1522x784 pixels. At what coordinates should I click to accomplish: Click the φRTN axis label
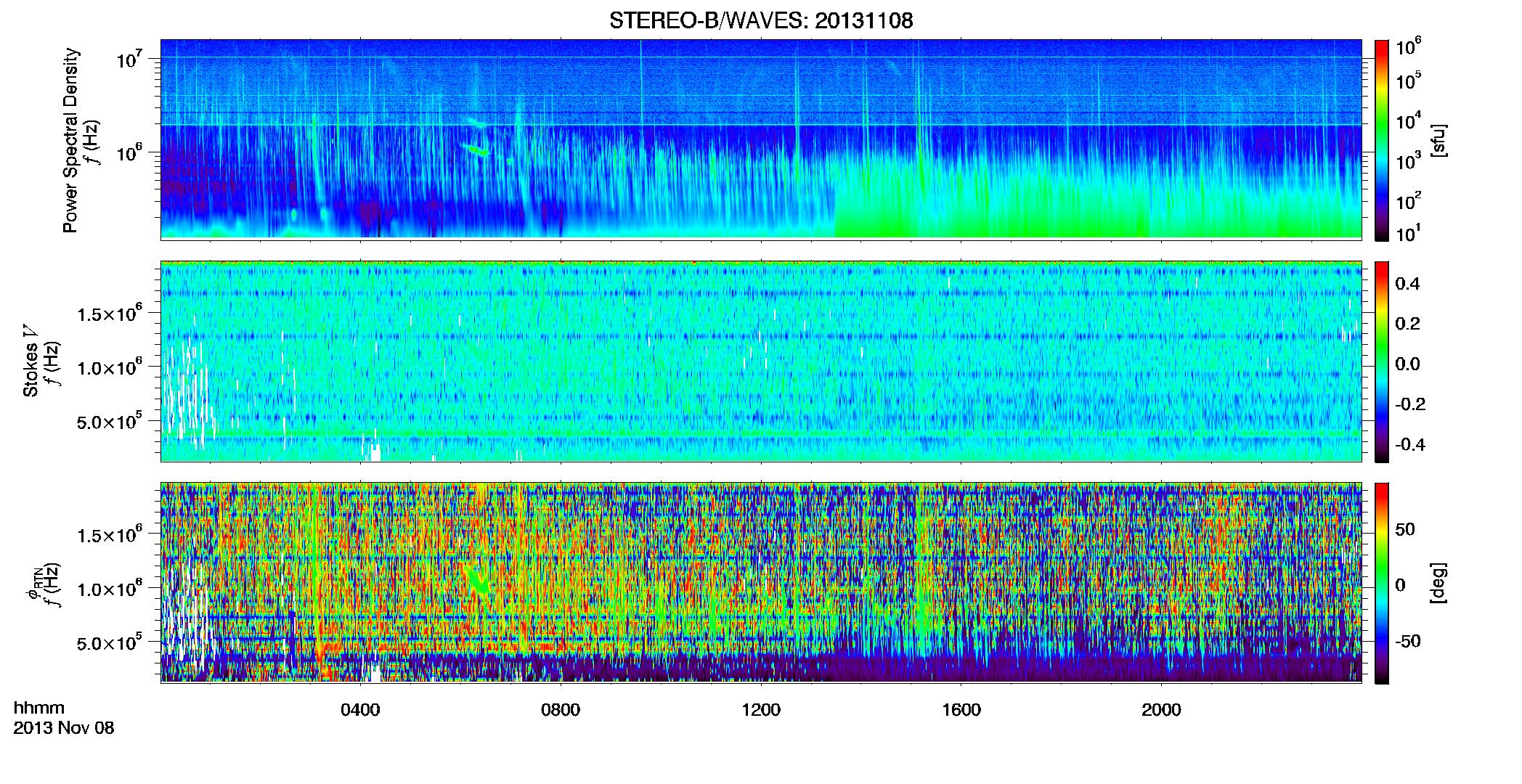pyautogui.click(x=33, y=584)
